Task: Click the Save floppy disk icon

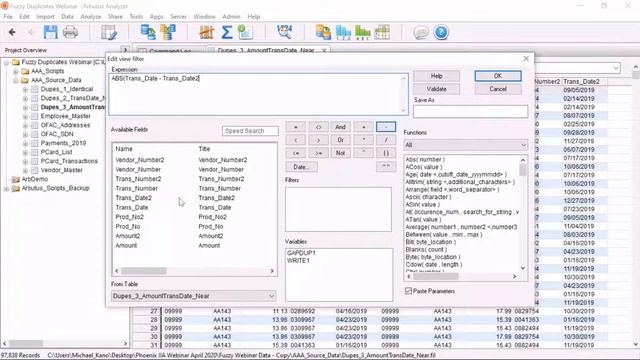Action: (51, 32)
